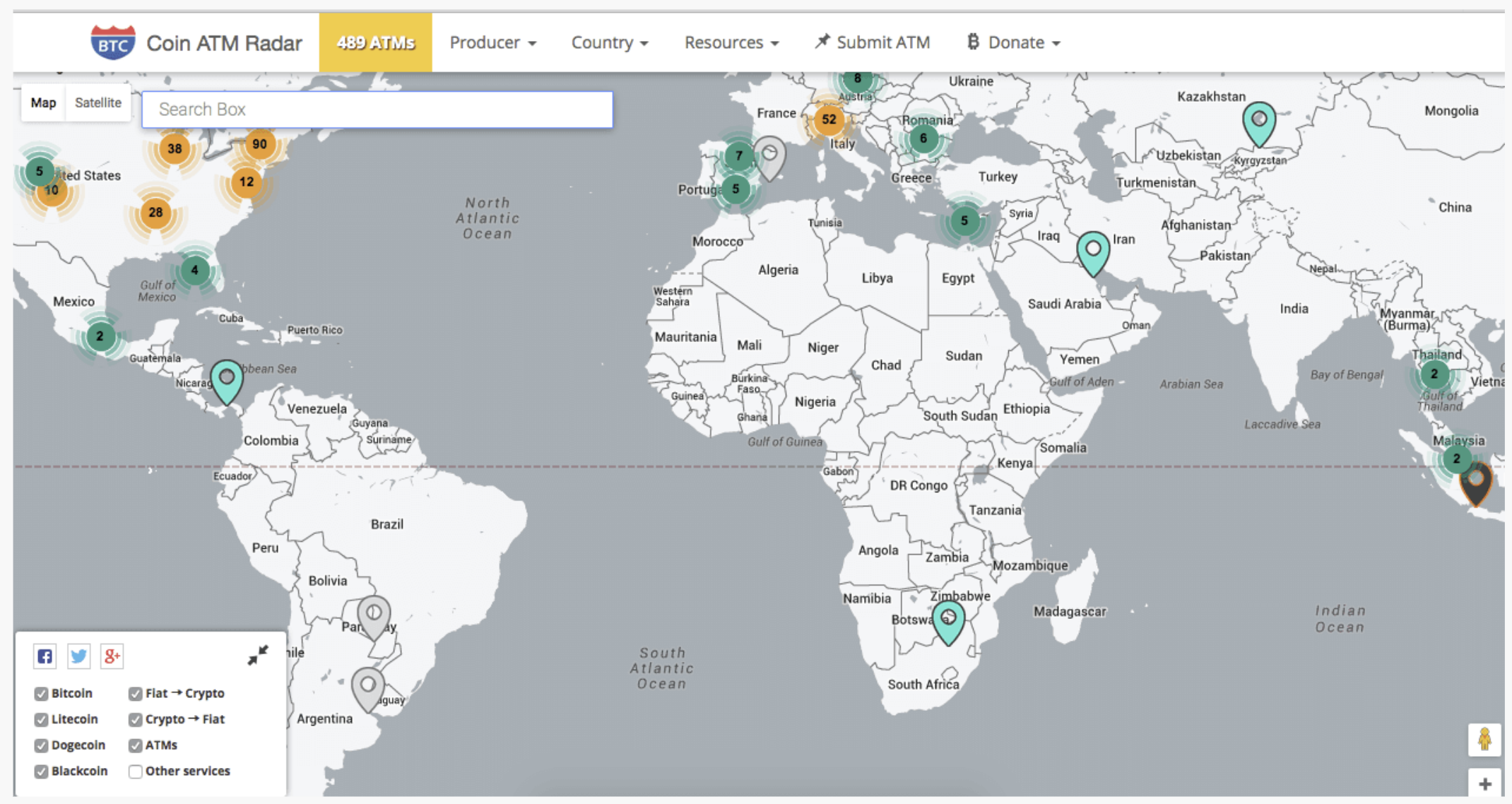Screen dimensions: 1512x804
Task: Open the cluster marker labeled 38
Action: (175, 149)
